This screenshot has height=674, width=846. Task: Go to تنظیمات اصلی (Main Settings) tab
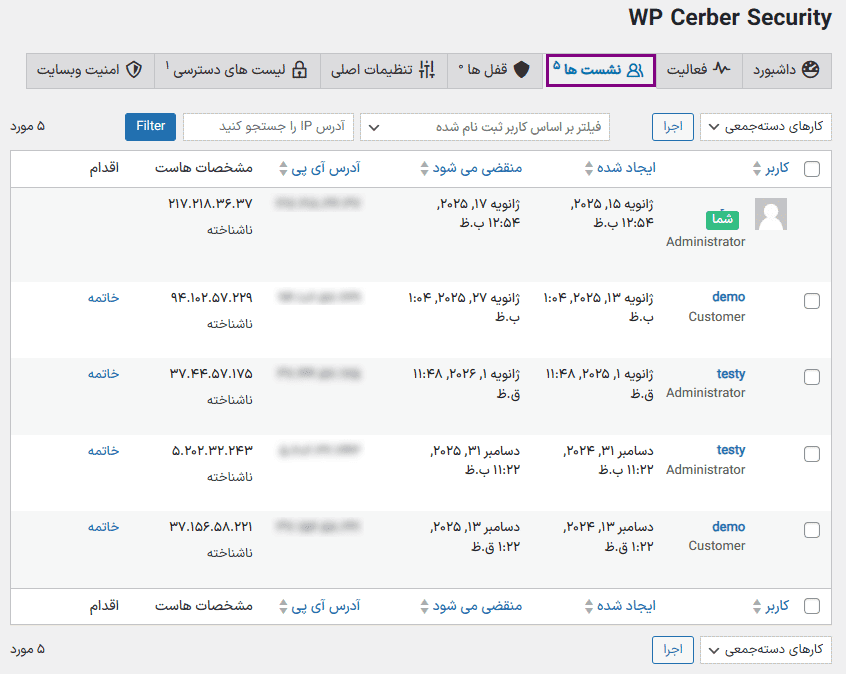[384, 70]
